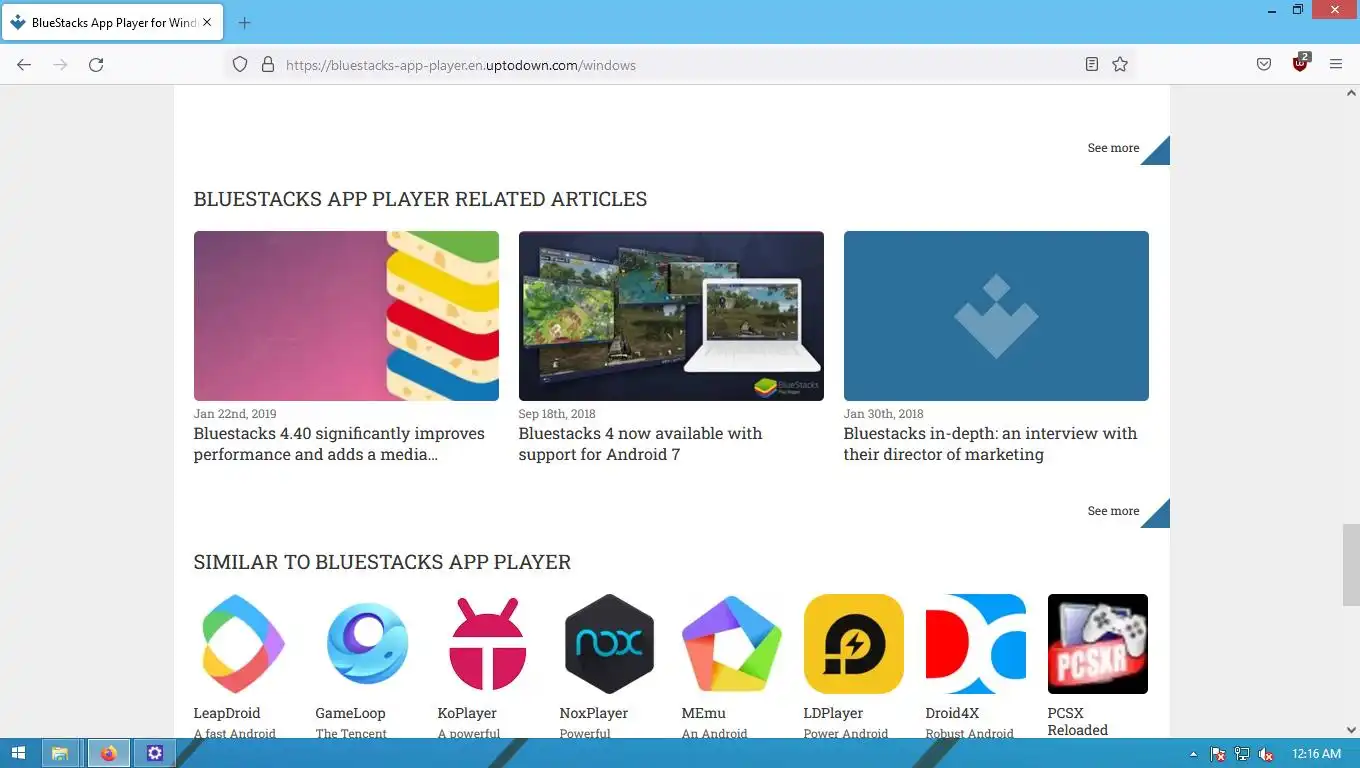
Task: Click the taskbar clock showing 12:16 AM
Action: pyautogui.click(x=1316, y=754)
